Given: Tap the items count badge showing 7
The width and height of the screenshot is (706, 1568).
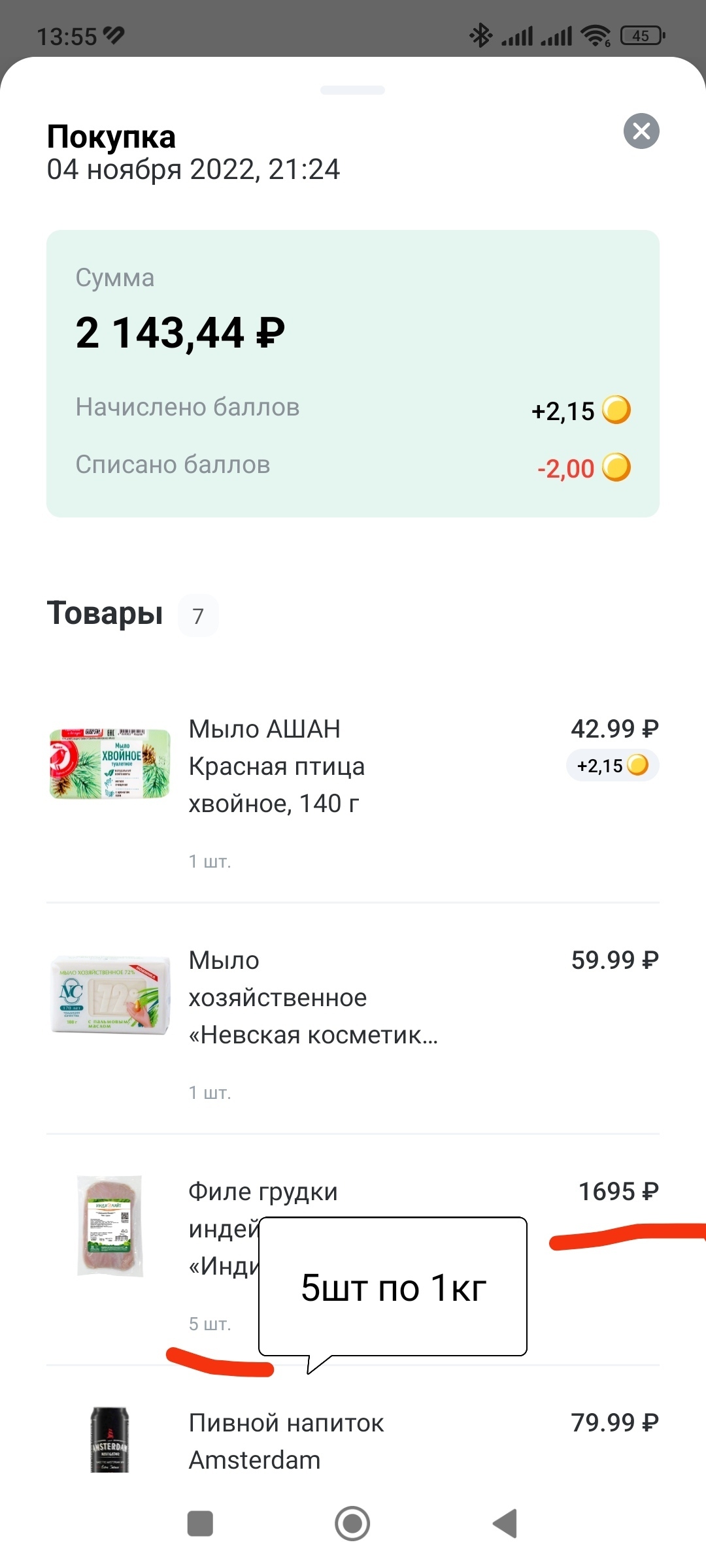Looking at the screenshot, I should [198, 615].
